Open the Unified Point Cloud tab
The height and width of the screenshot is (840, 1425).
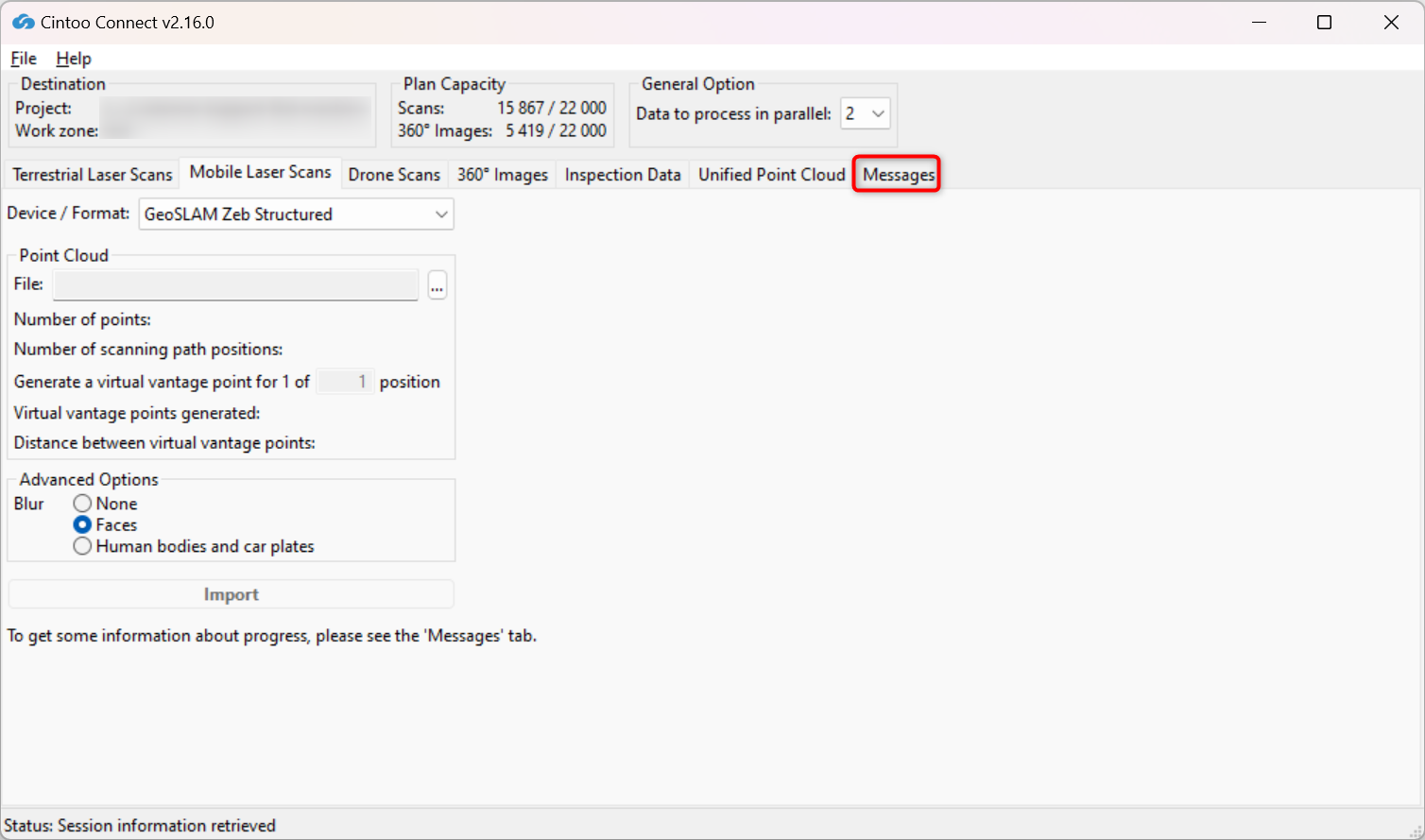[x=772, y=175]
